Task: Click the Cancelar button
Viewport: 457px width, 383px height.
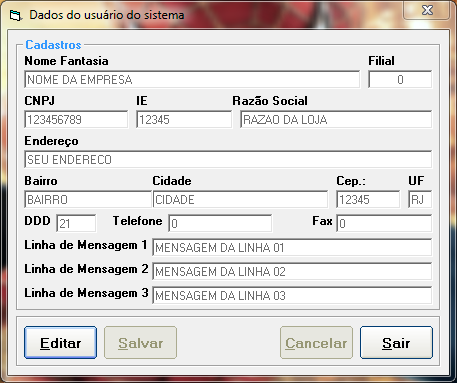Action: [x=316, y=343]
